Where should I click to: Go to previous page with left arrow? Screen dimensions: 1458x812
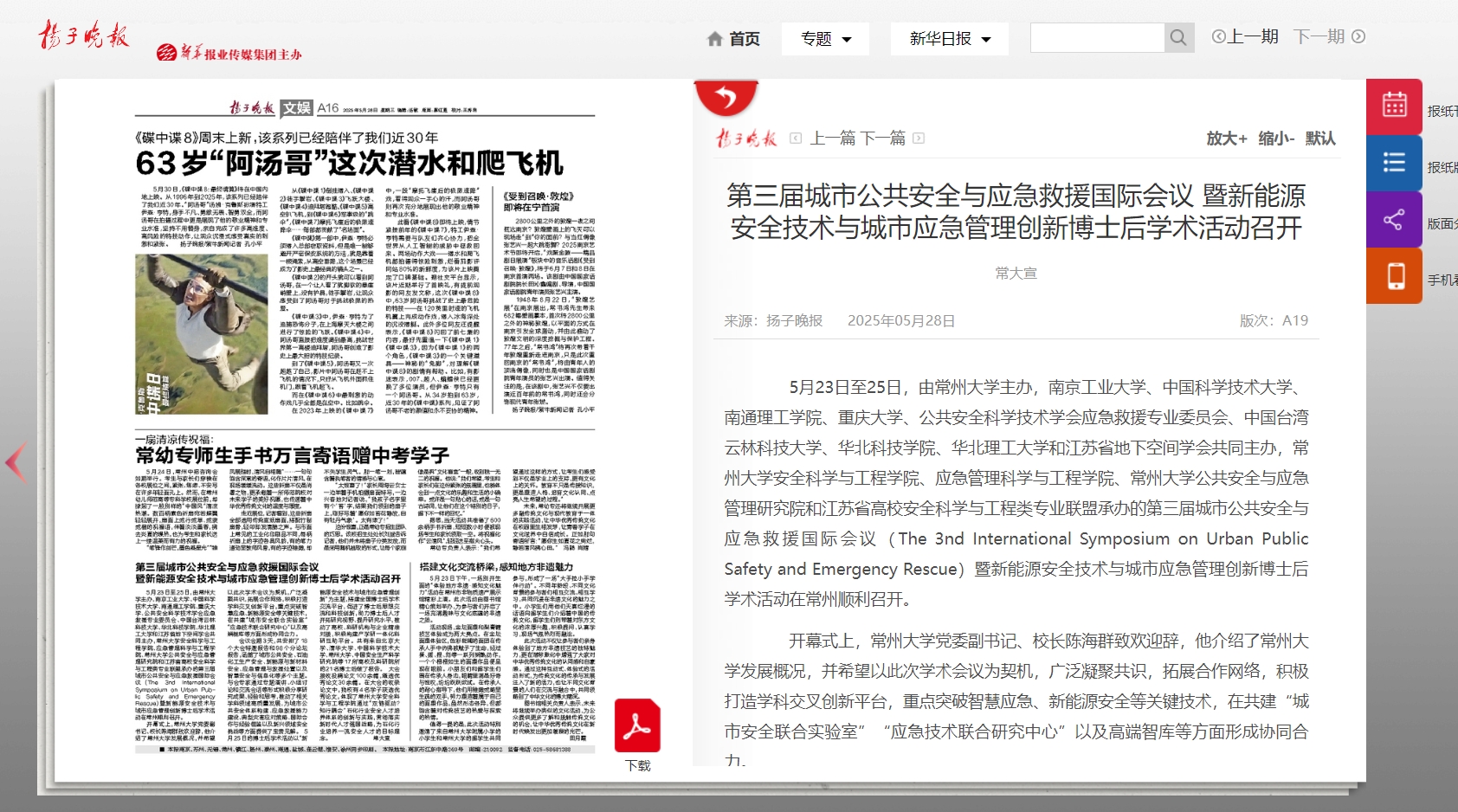[x=16, y=462]
